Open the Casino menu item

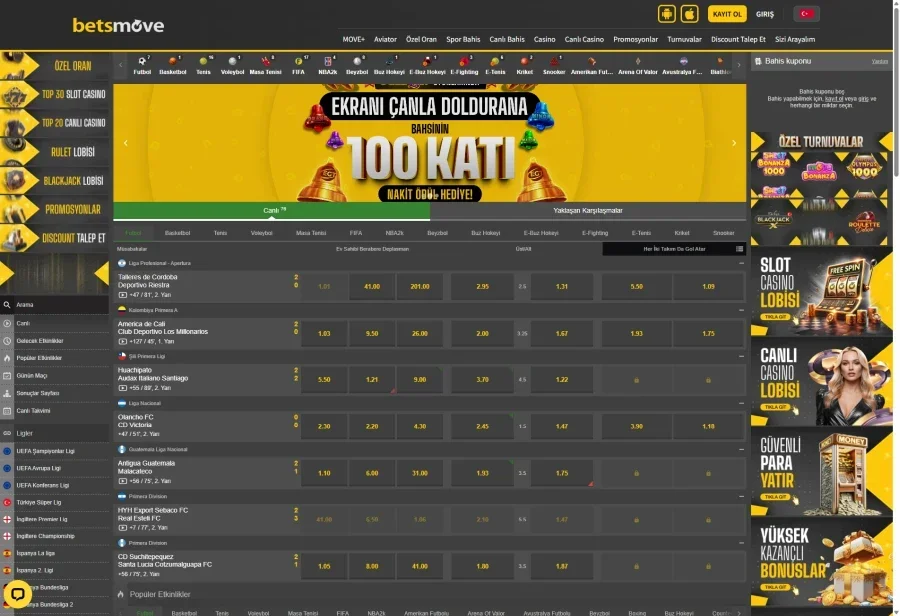click(x=544, y=40)
